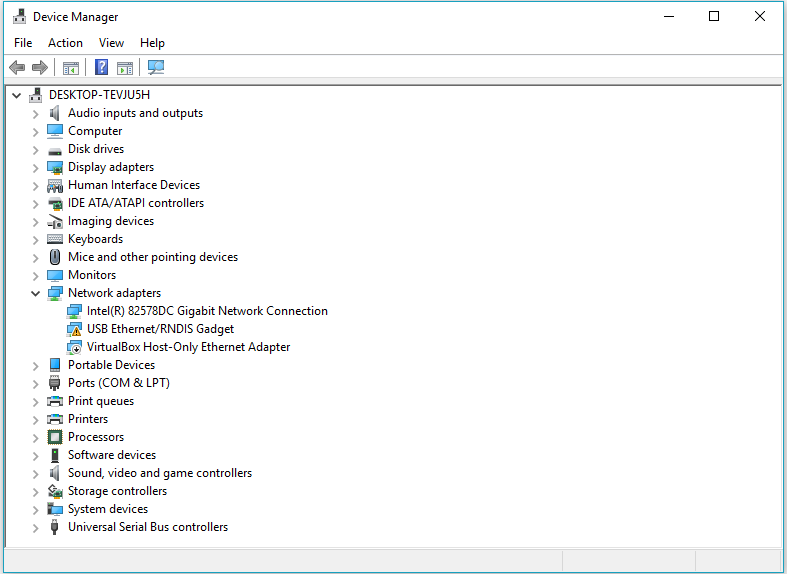Click the Processors category chip icon
Viewport: 787px width, 574px height.
pos(55,437)
